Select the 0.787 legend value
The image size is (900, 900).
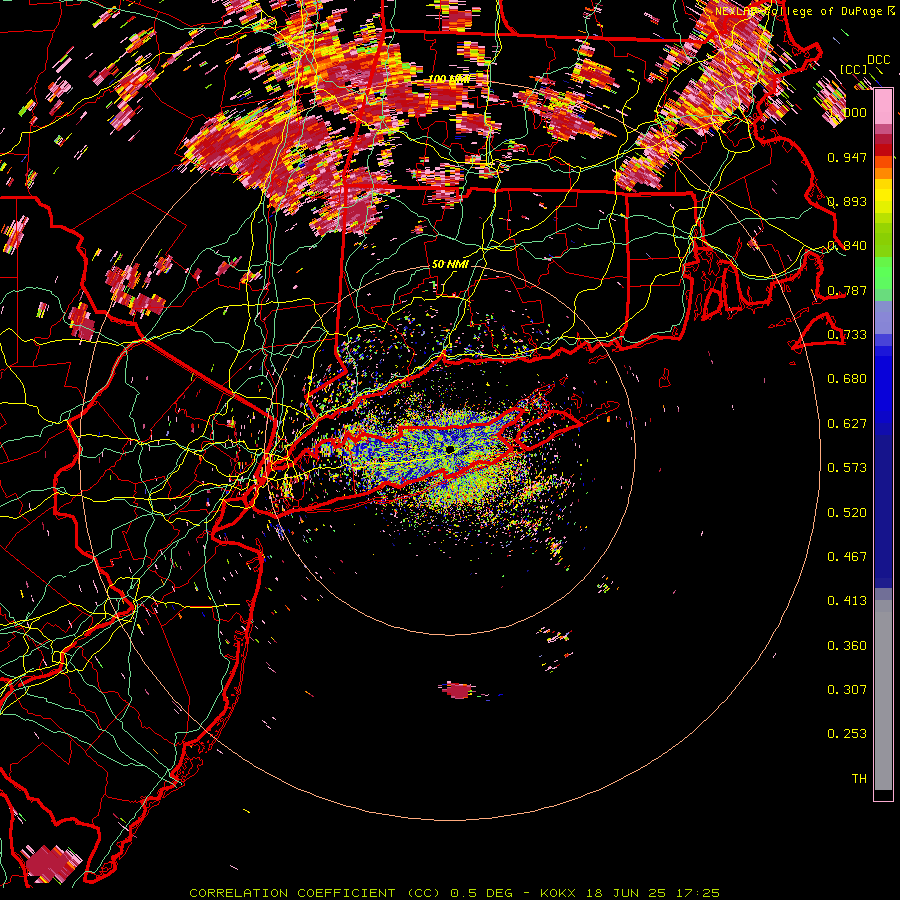coord(847,290)
